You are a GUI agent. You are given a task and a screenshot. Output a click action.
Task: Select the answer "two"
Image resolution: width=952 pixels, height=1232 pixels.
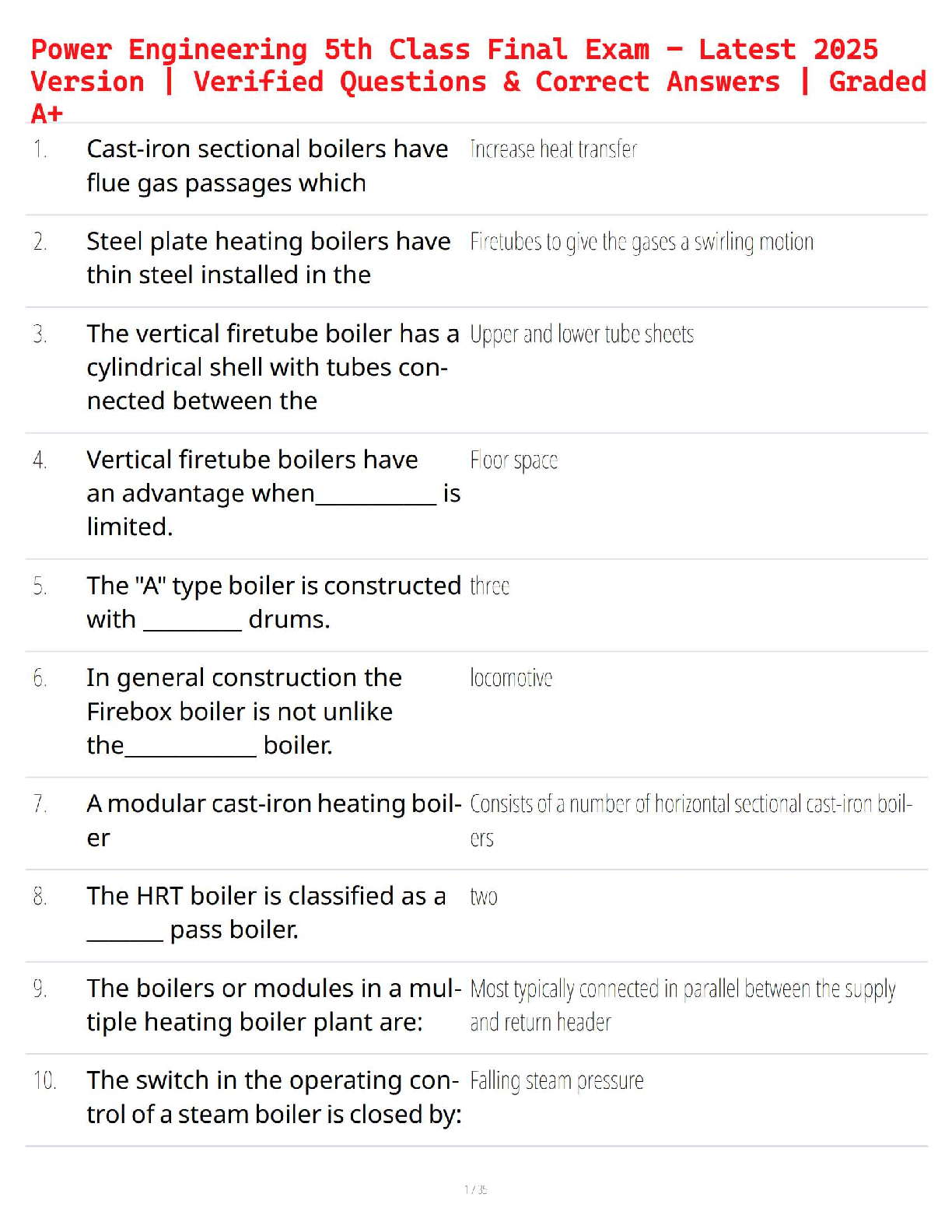[x=483, y=898]
